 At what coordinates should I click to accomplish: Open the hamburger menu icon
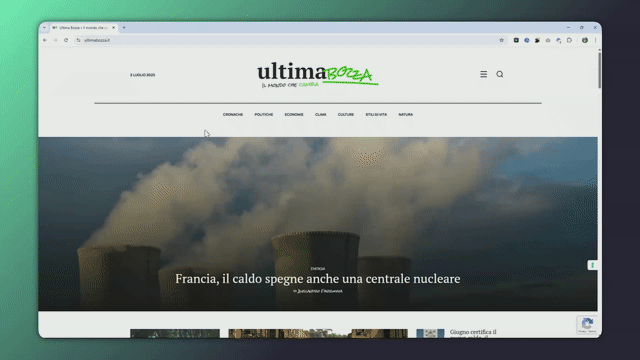point(483,74)
